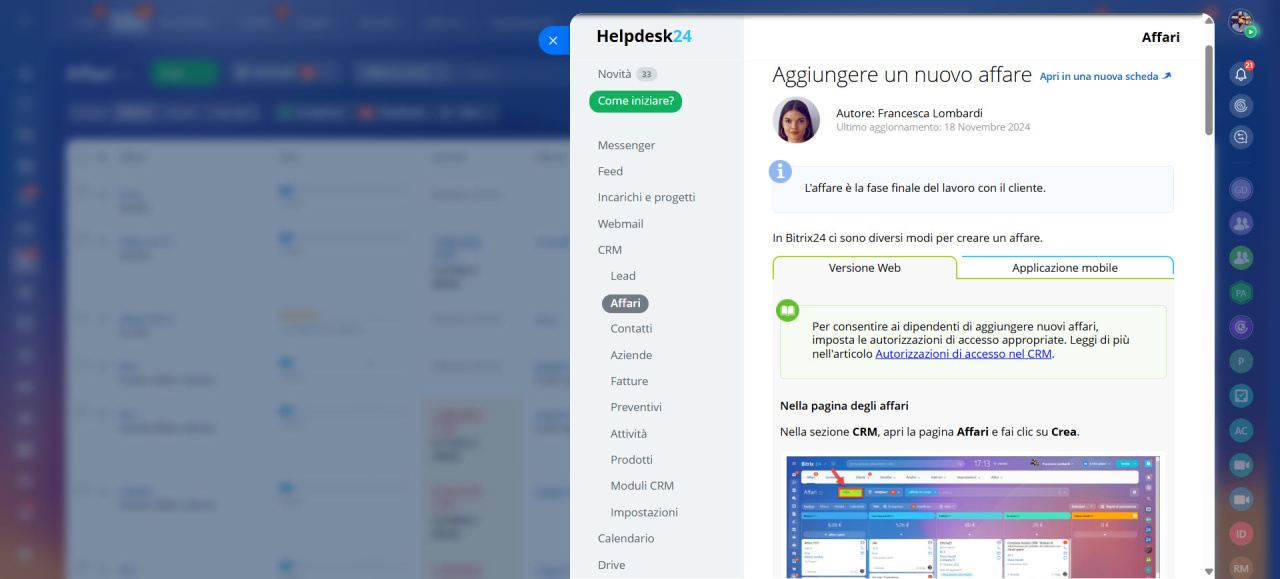Click 'Ultimo aggiornamento: 18 Novembre 2024' text
Viewport: 1280px width, 579px height.
[933, 128]
